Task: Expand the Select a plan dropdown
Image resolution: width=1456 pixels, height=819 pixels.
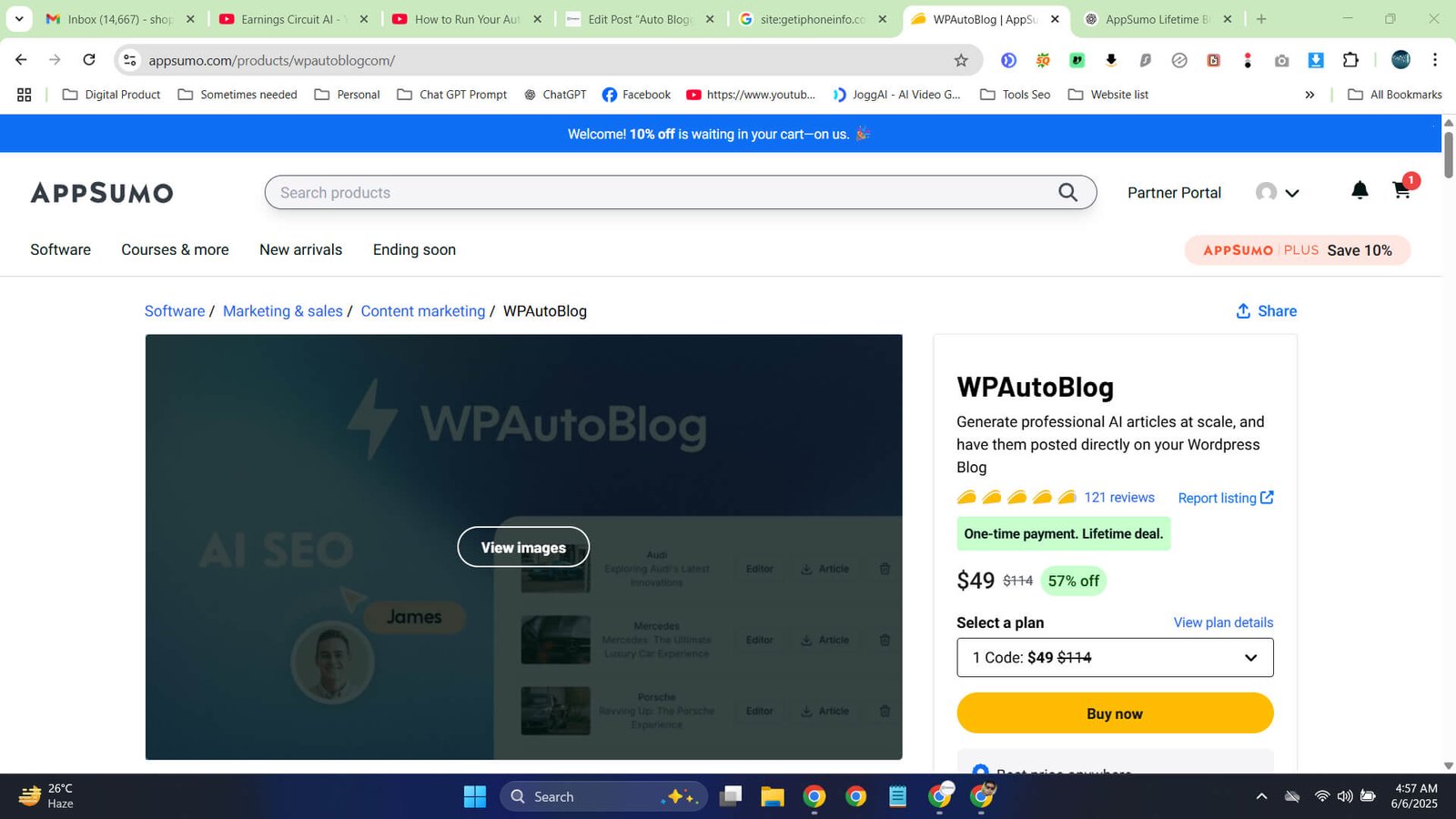Action: (x=1115, y=657)
